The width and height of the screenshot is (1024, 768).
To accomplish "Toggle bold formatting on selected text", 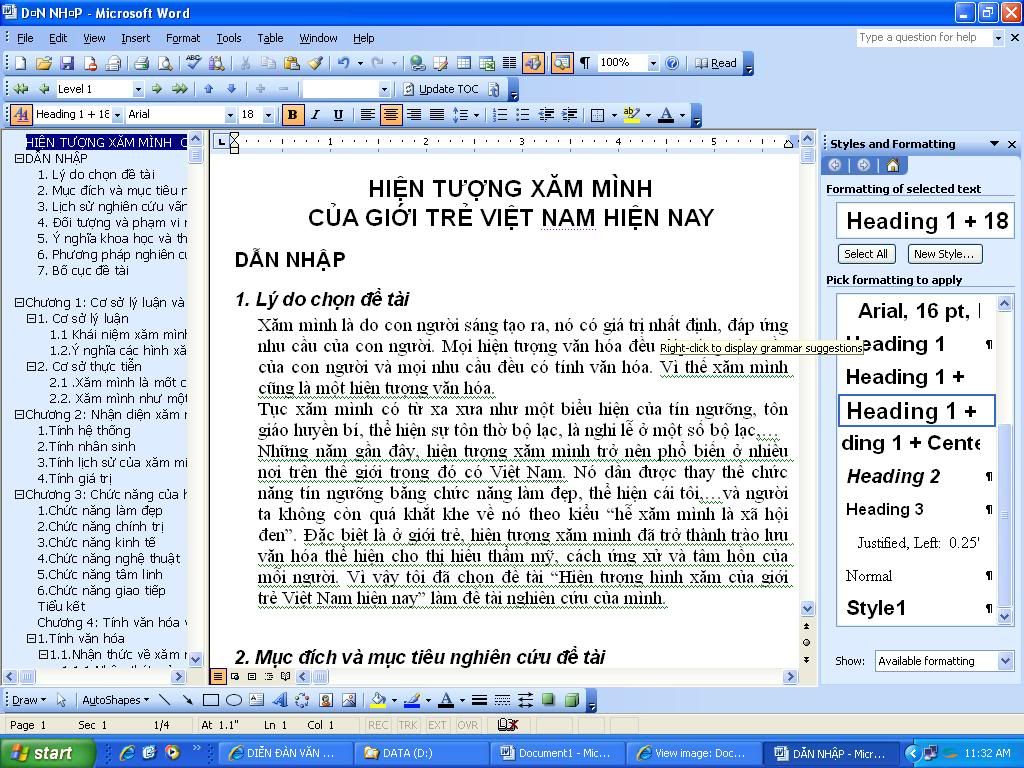I will tap(292, 114).
